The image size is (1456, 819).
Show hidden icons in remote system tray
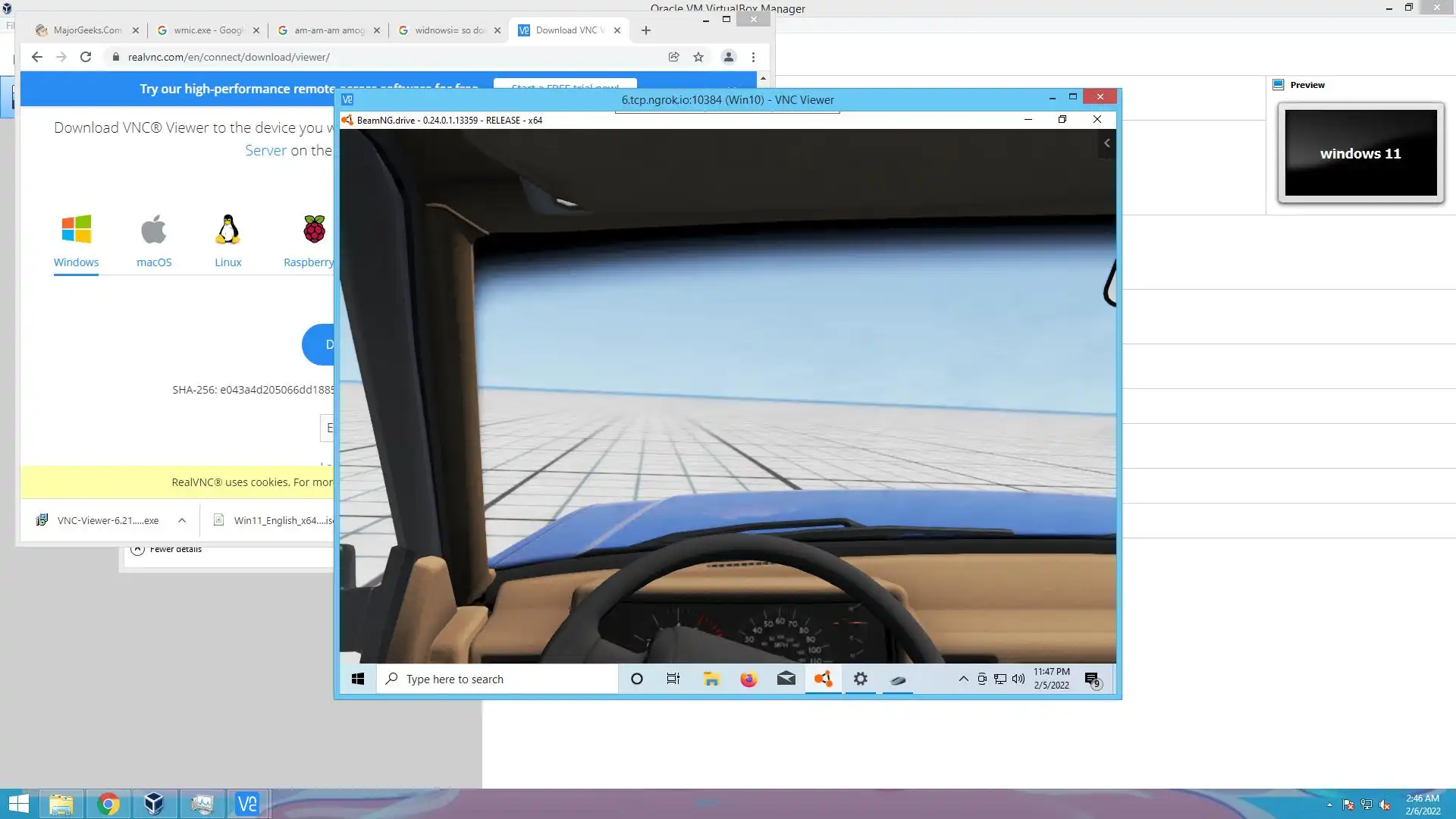tap(963, 679)
